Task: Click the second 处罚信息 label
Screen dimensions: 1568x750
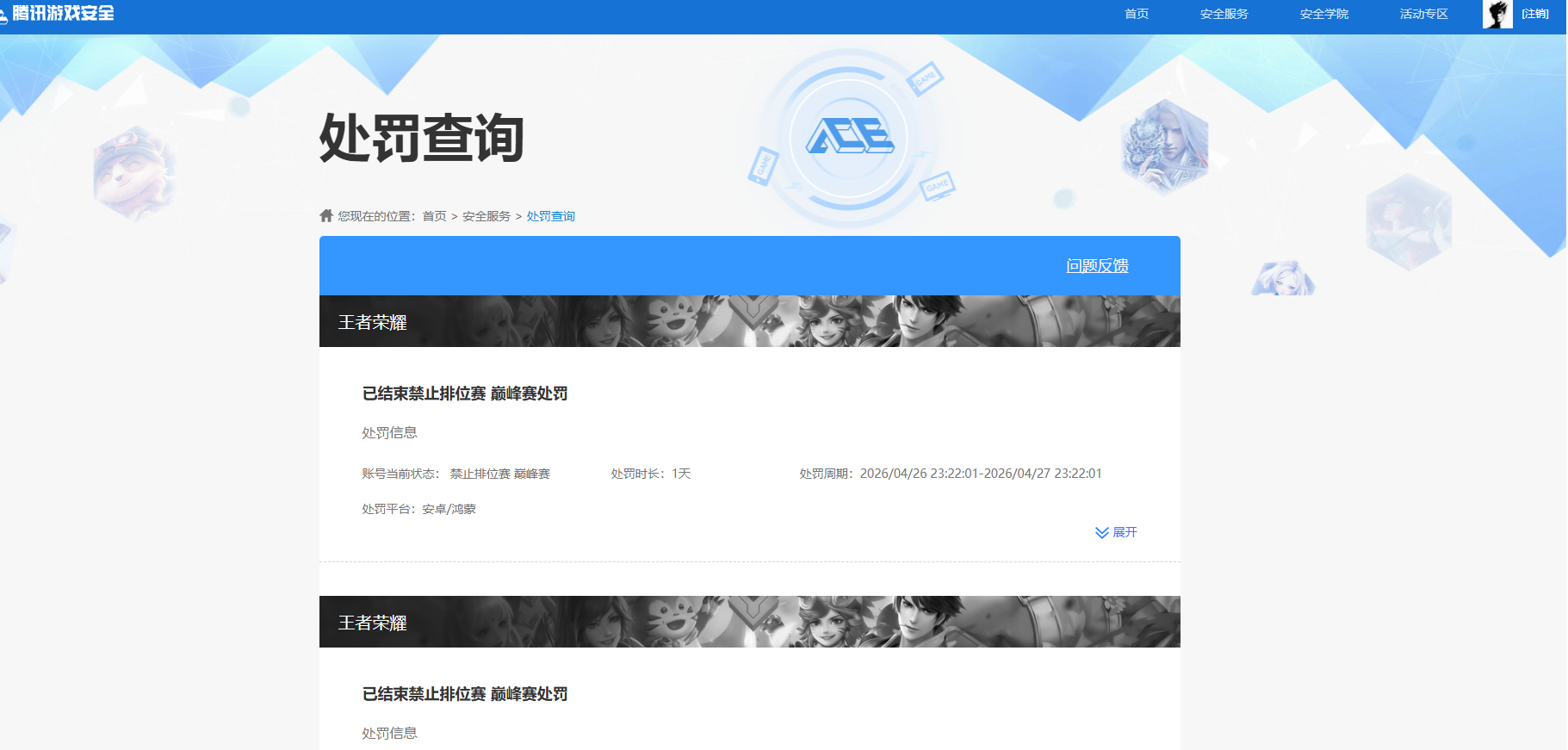Action: click(x=389, y=733)
